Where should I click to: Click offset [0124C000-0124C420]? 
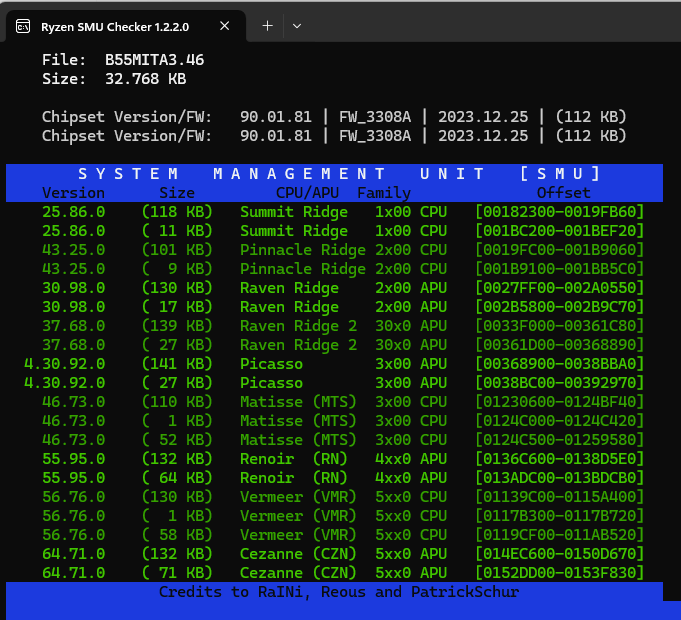pos(559,421)
